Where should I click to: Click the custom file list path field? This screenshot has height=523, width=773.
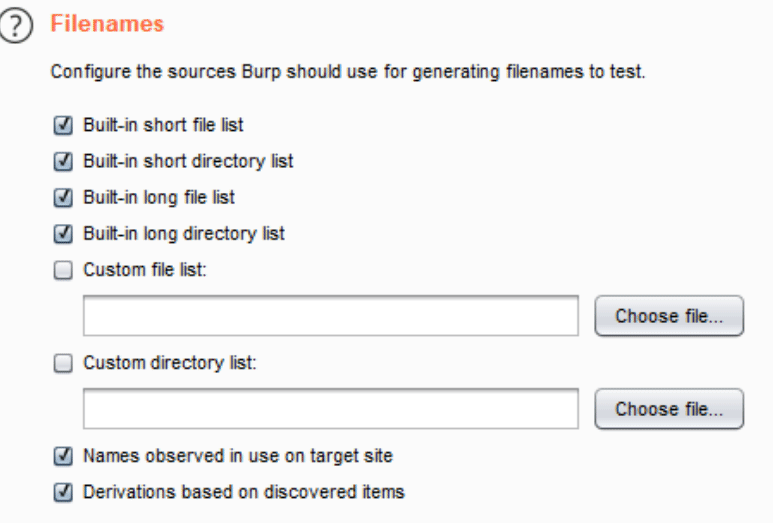click(x=331, y=316)
